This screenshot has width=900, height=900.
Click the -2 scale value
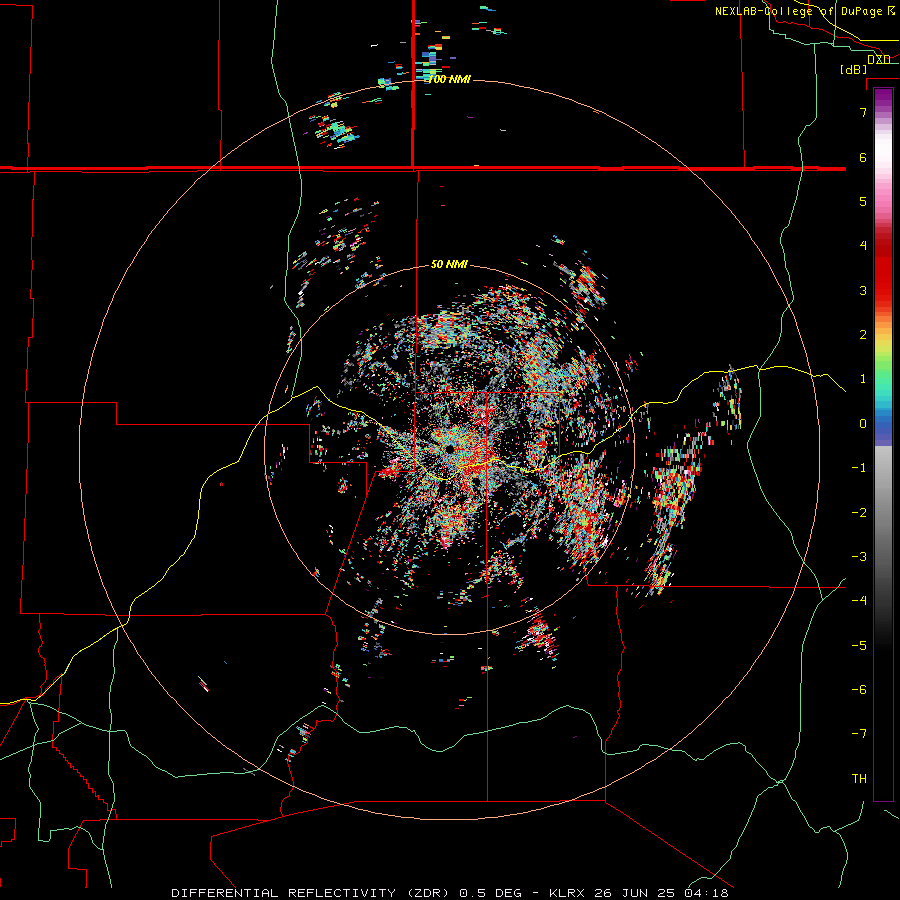tap(859, 512)
